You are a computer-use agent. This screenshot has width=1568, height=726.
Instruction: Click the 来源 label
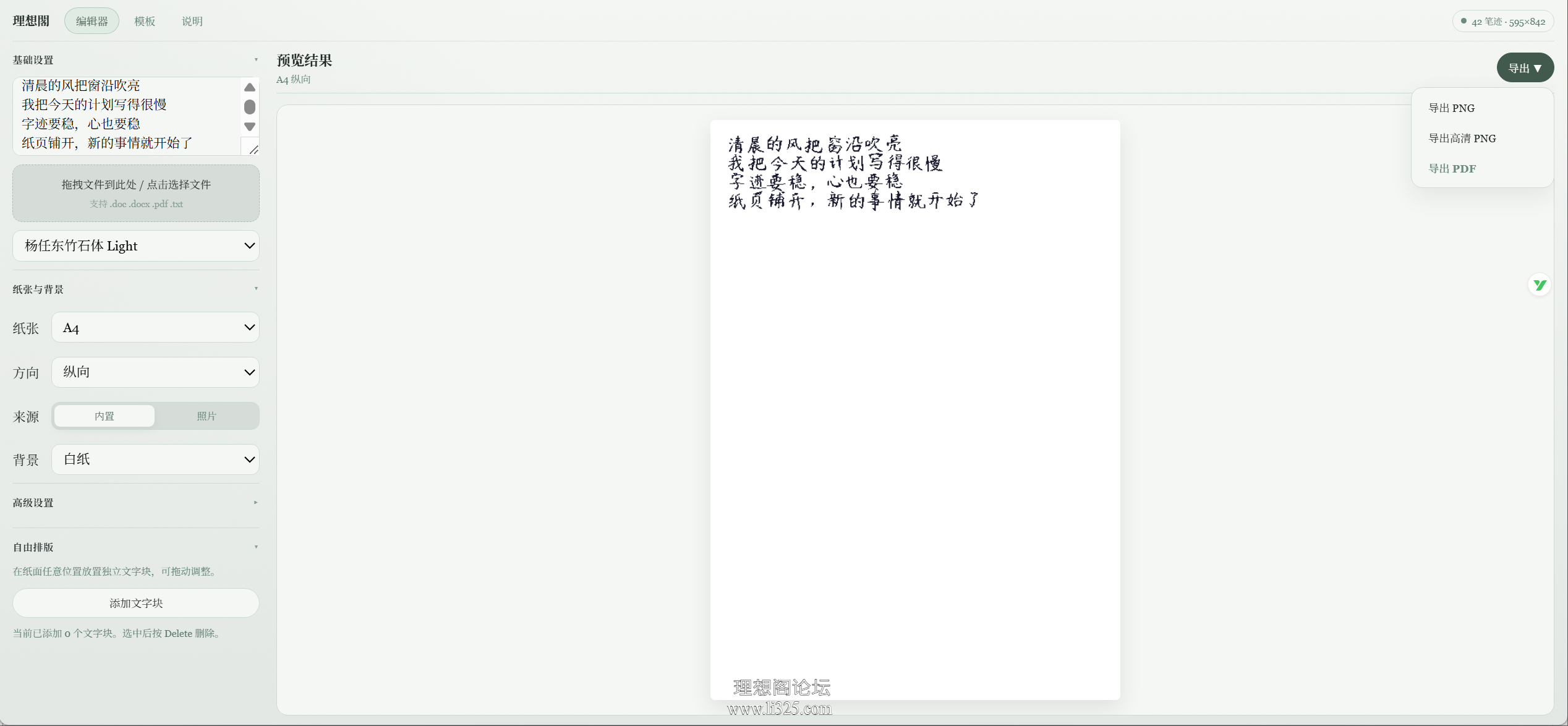(x=26, y=417)
